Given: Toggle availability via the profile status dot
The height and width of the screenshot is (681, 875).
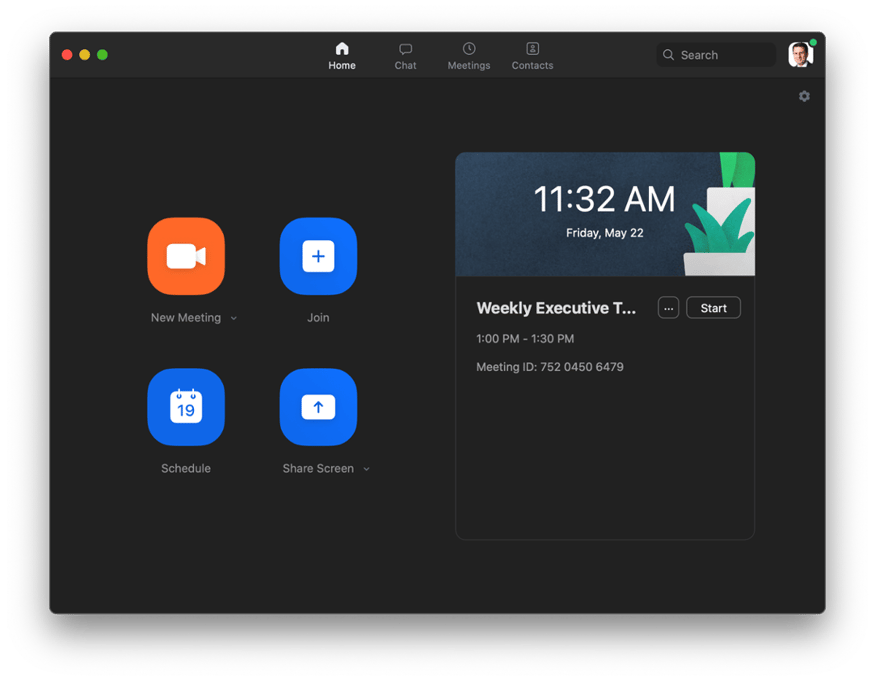Looking at the screenshot, I should click(x=812, y=42).
